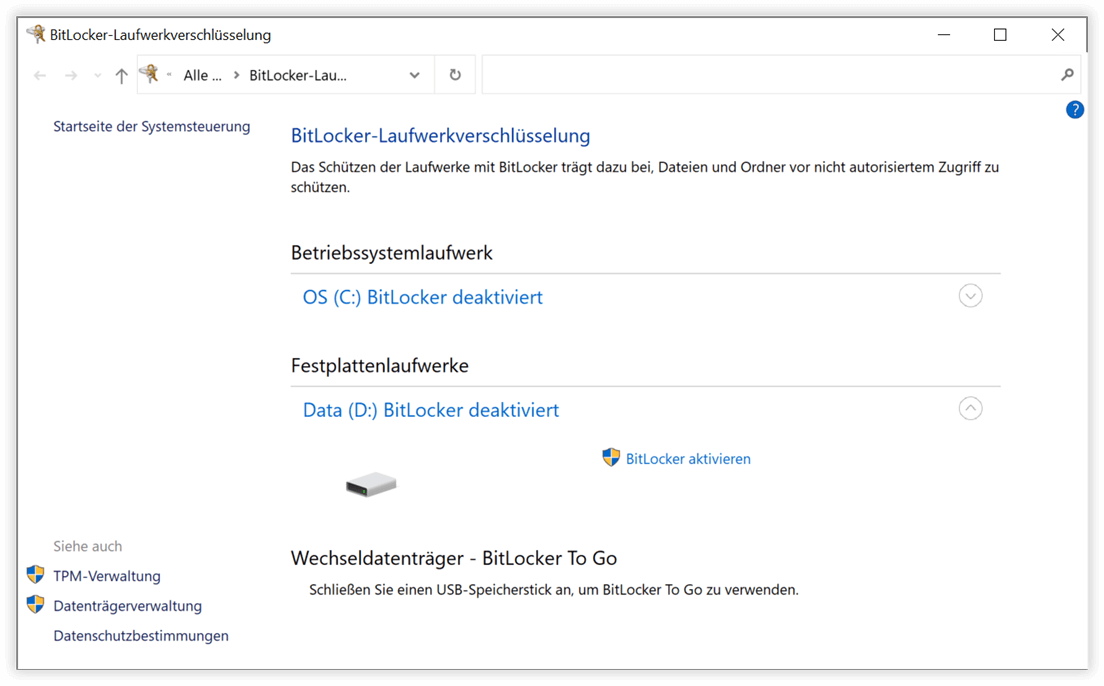Click the 'BitLocker-Lau...' breadcrumb segment
The image size is (1104, 686).
coord(298,75)
